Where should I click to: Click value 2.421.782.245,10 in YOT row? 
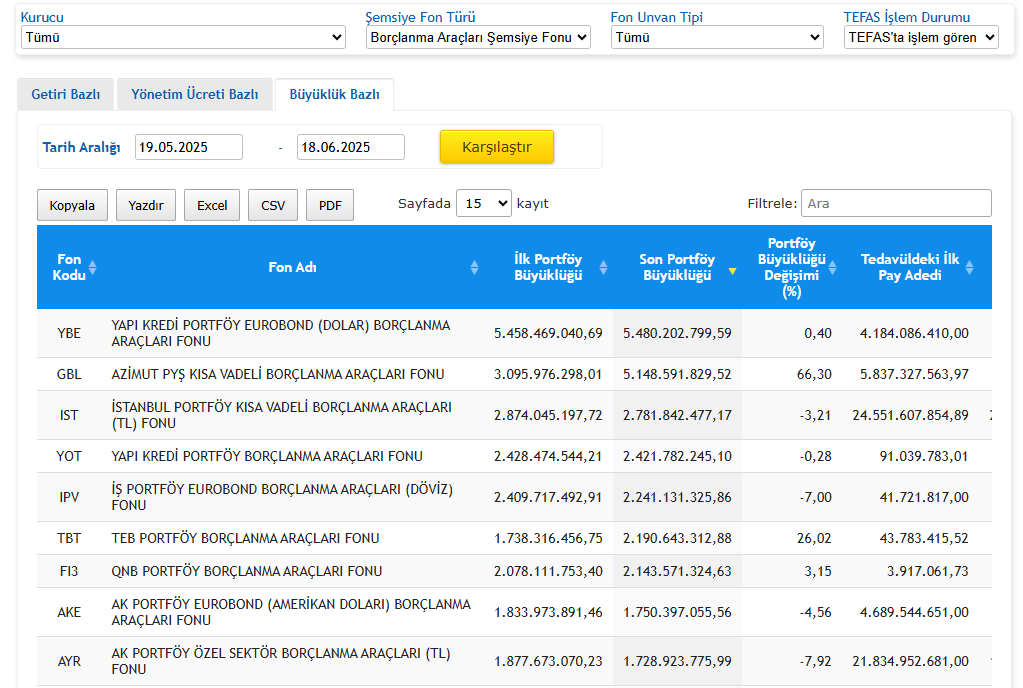coord(677,456)
